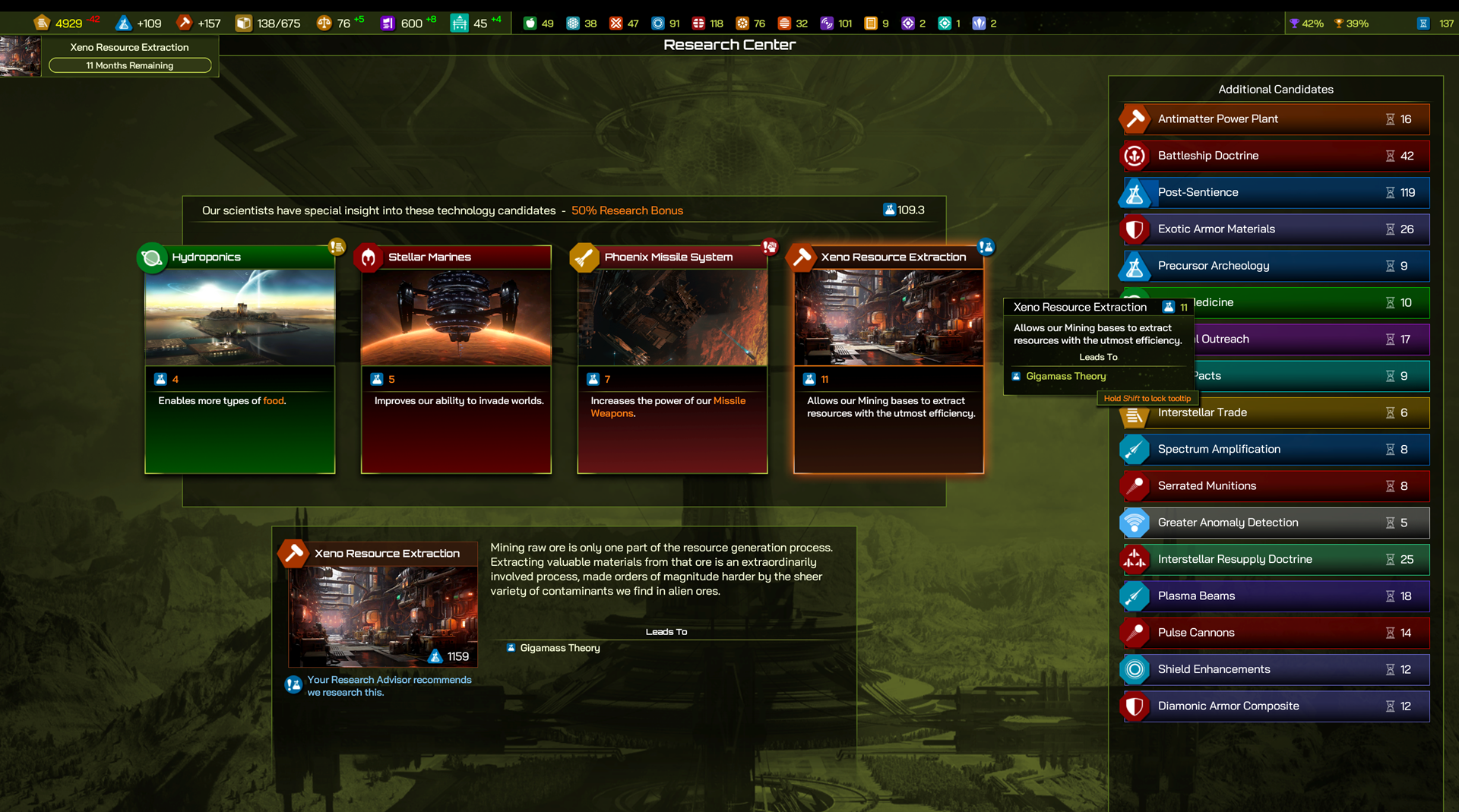Click the credits treasury icon in top bar

(x=43, y=23)
